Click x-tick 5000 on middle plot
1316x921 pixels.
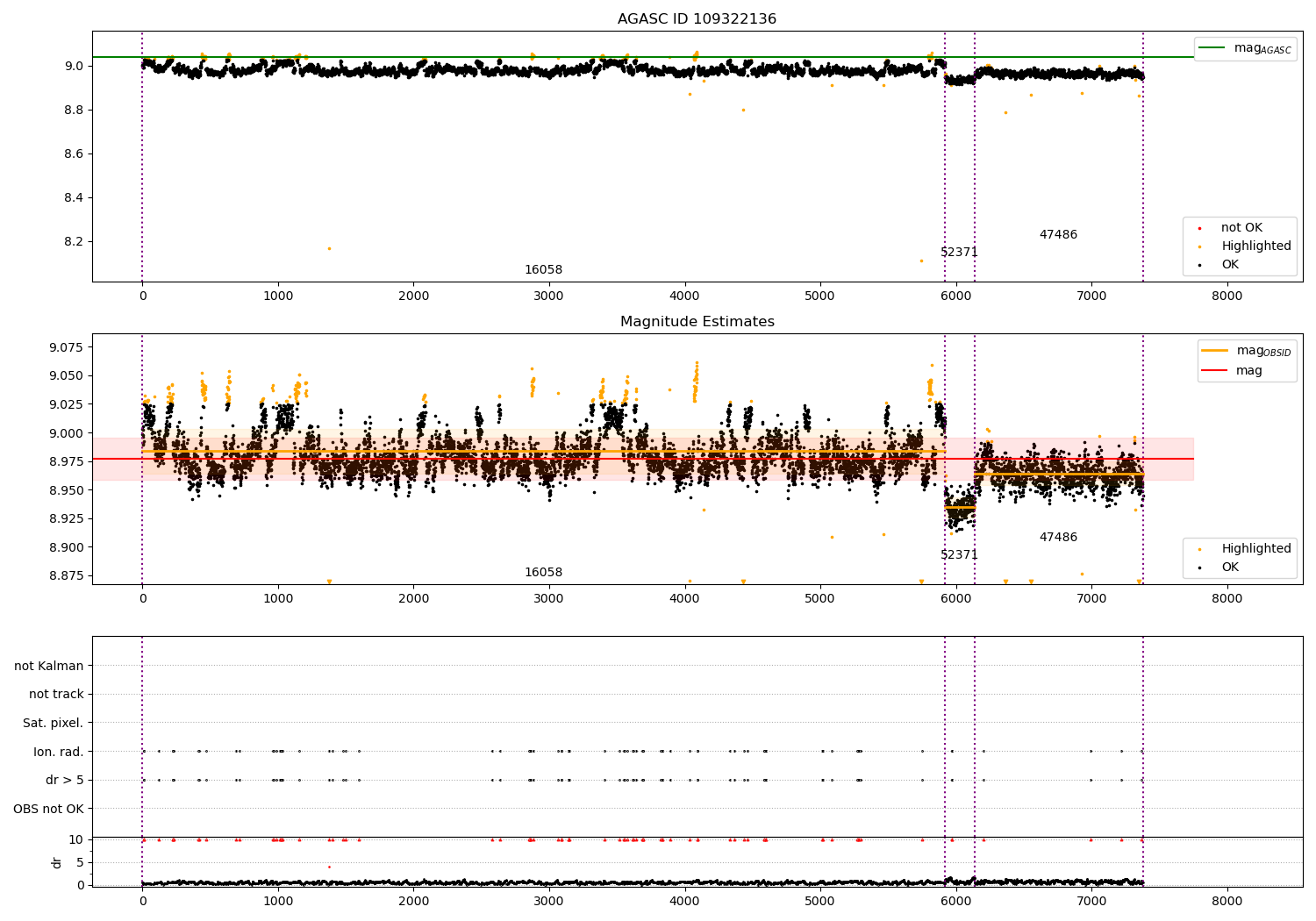820,599
